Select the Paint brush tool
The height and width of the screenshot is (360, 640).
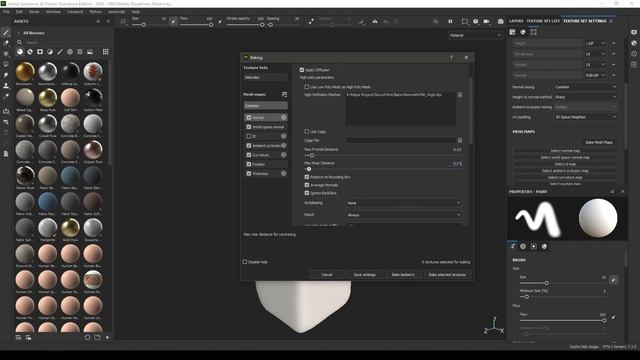[6, 32]
